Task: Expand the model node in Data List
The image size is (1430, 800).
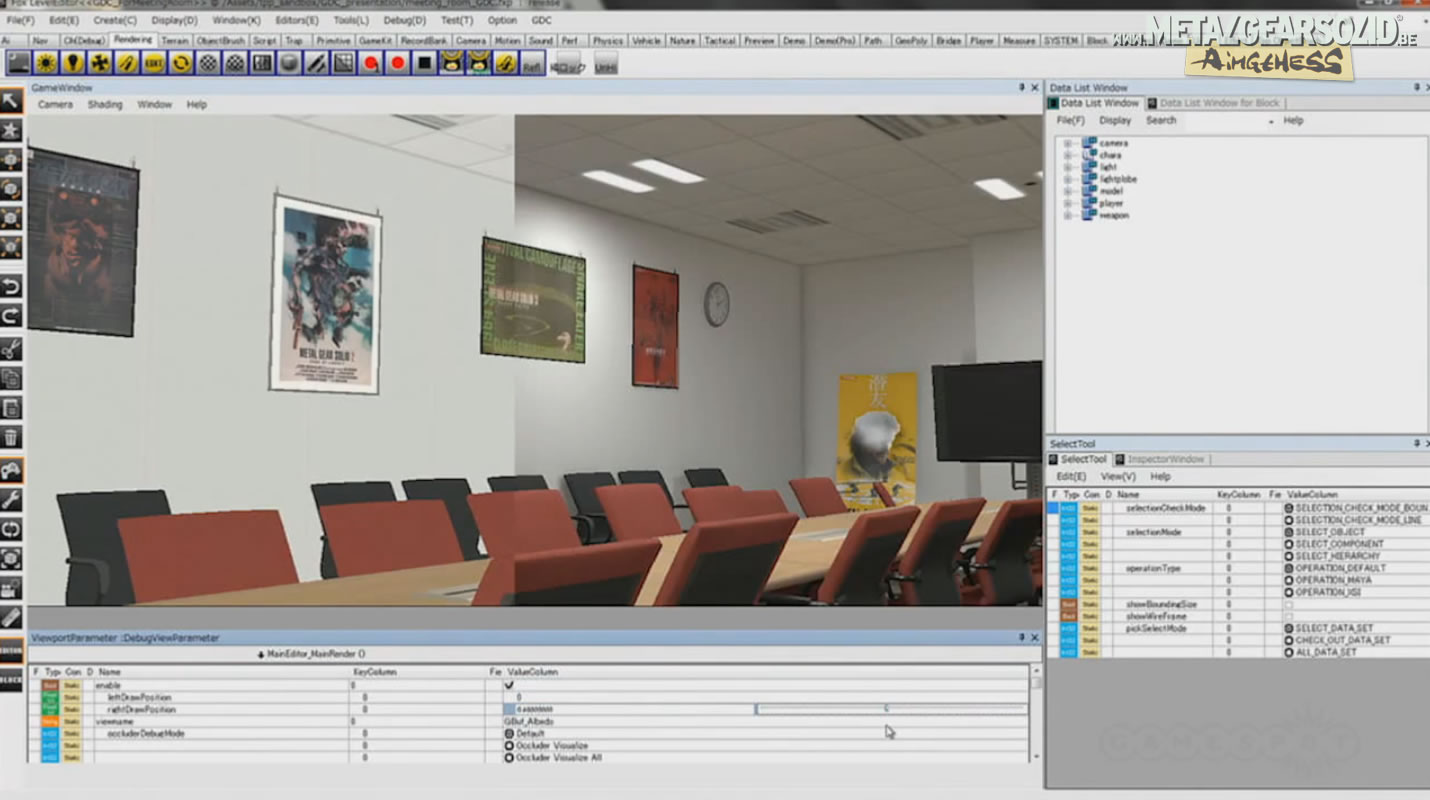Action: pos(1067,191)
